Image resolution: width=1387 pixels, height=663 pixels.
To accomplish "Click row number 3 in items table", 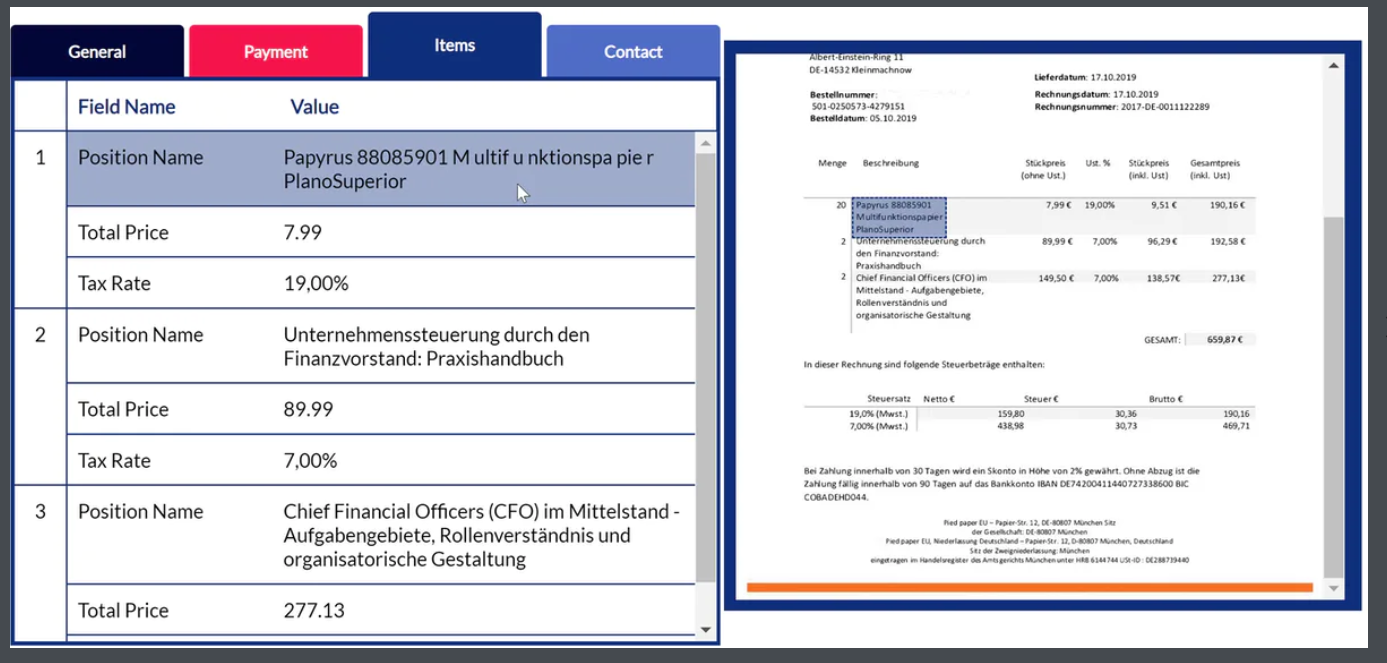I will click(40, 511).
